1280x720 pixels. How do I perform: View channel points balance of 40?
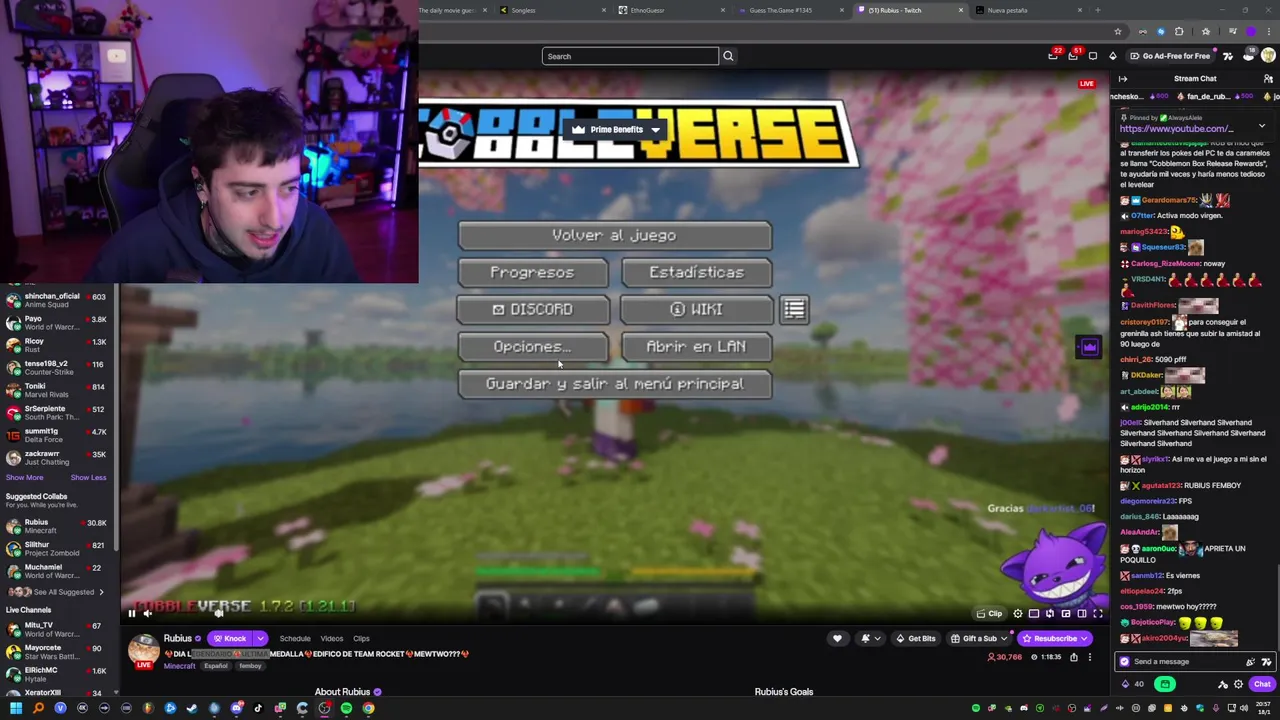(1132, 684)
